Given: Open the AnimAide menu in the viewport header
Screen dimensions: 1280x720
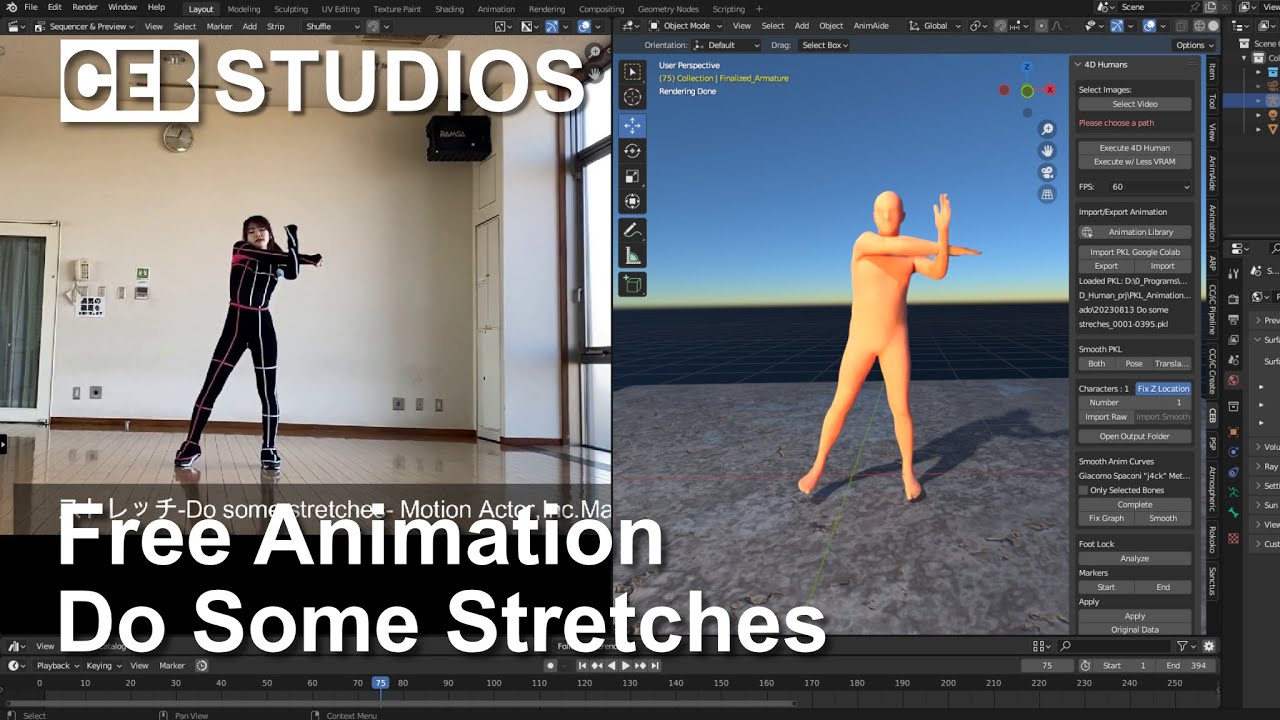Looking at the screenshot, I should point(871,26).
